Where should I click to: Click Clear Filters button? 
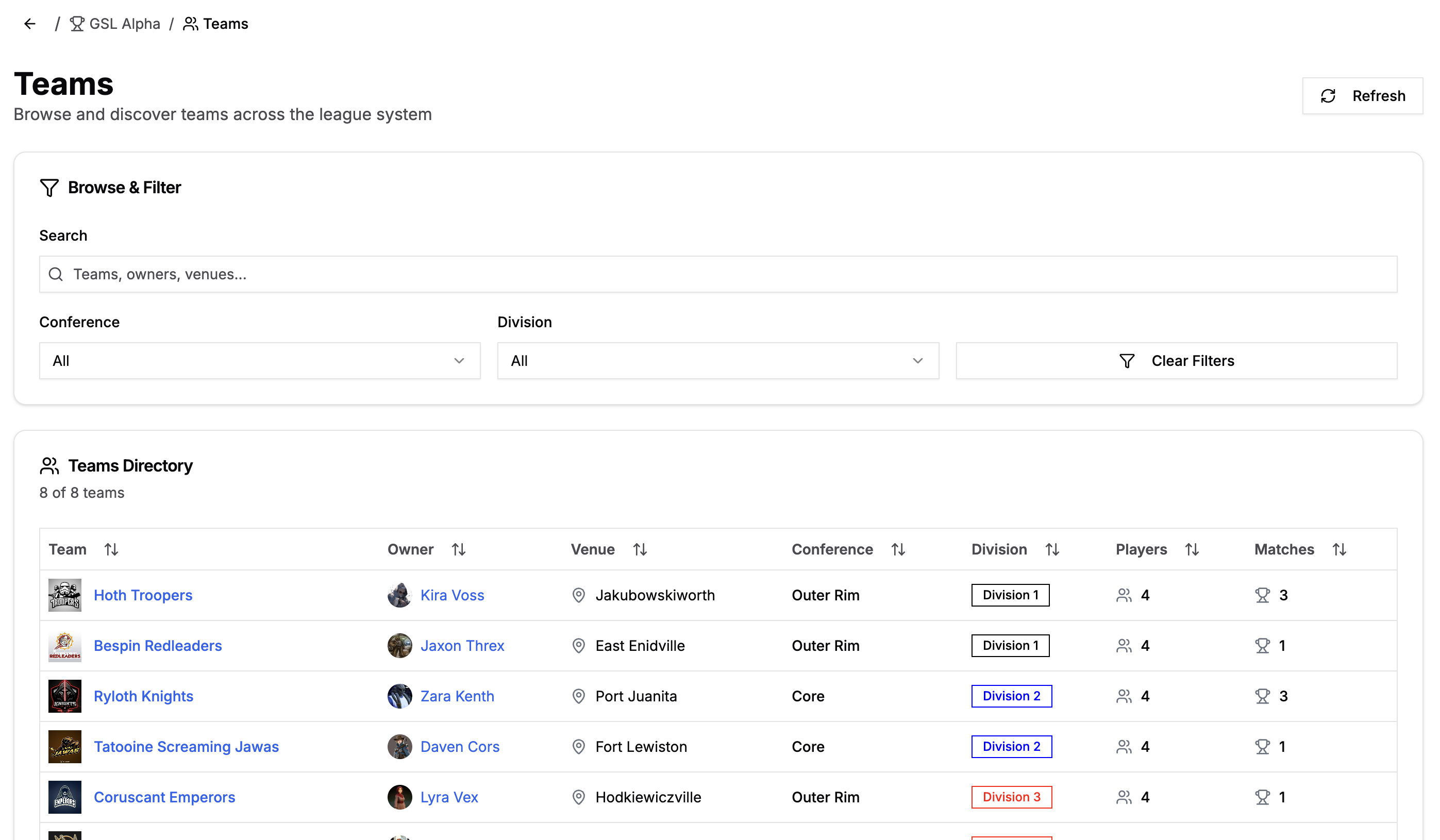click(x=1176, y=361)
